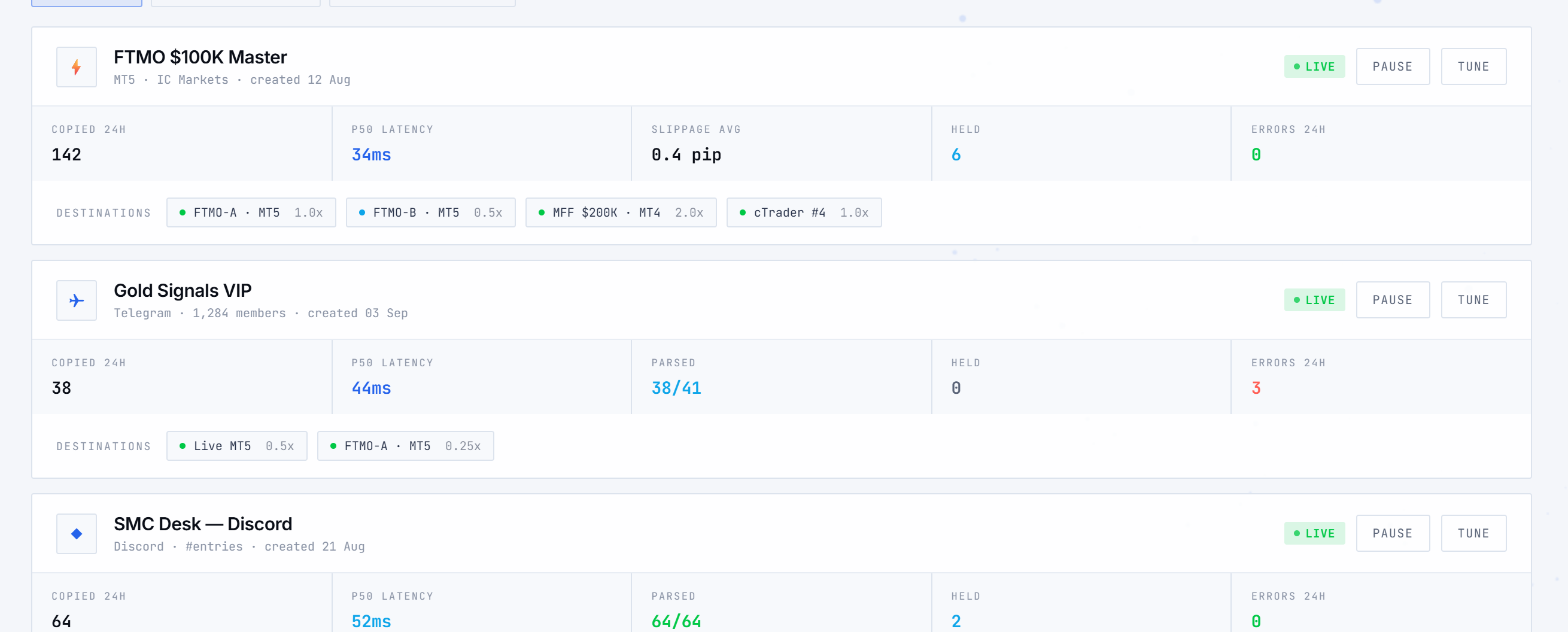
Task: Pause the Gold Signals VIP source
Action: pos(1393,300)
